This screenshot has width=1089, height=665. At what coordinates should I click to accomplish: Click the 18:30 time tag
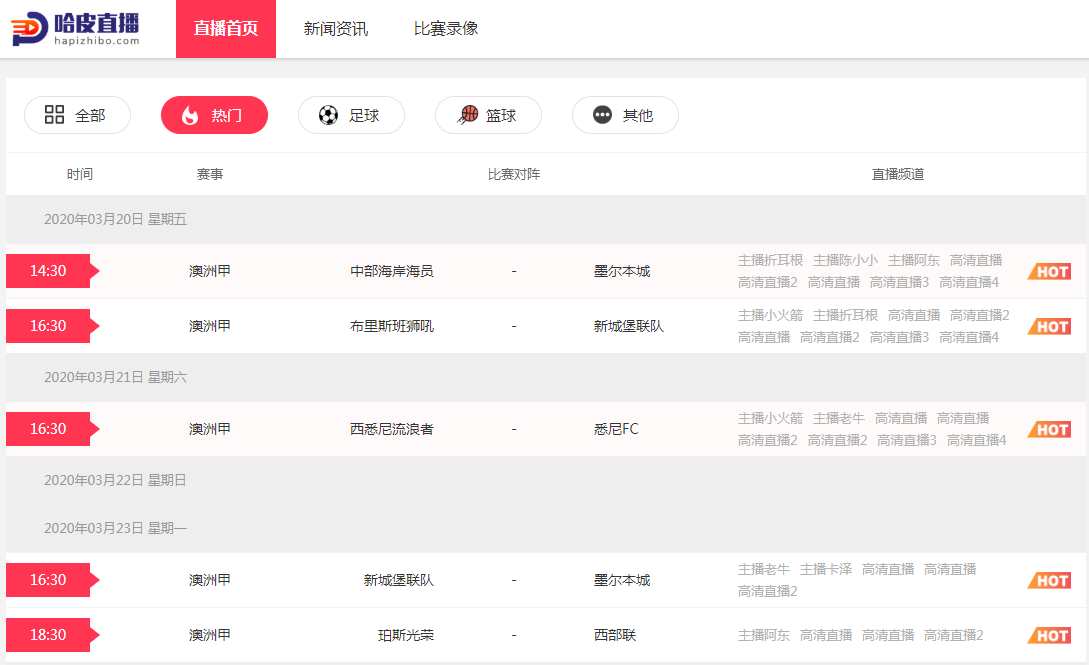53,635
